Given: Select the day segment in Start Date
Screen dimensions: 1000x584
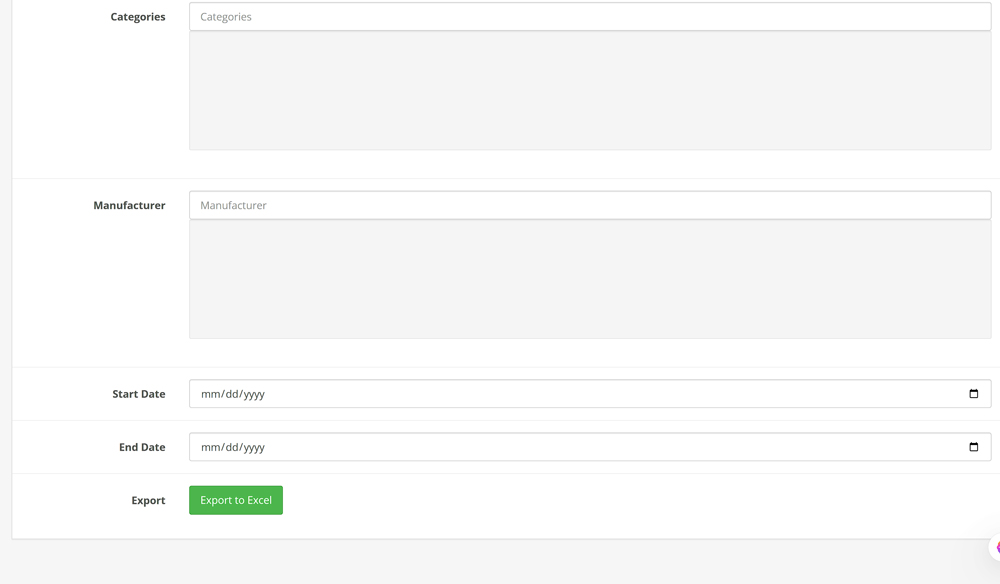Looking at the screenshot, I should click(230, 394).
